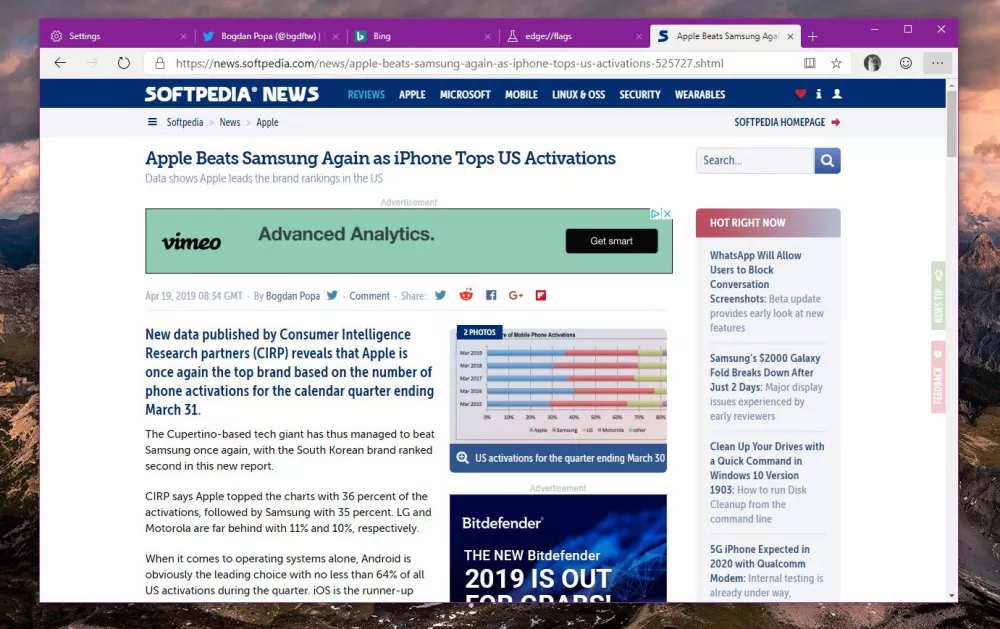Open the 2 Photos activations chart thumbnail
Viewport: 1000px width, 629px height.
pos(558,385)
